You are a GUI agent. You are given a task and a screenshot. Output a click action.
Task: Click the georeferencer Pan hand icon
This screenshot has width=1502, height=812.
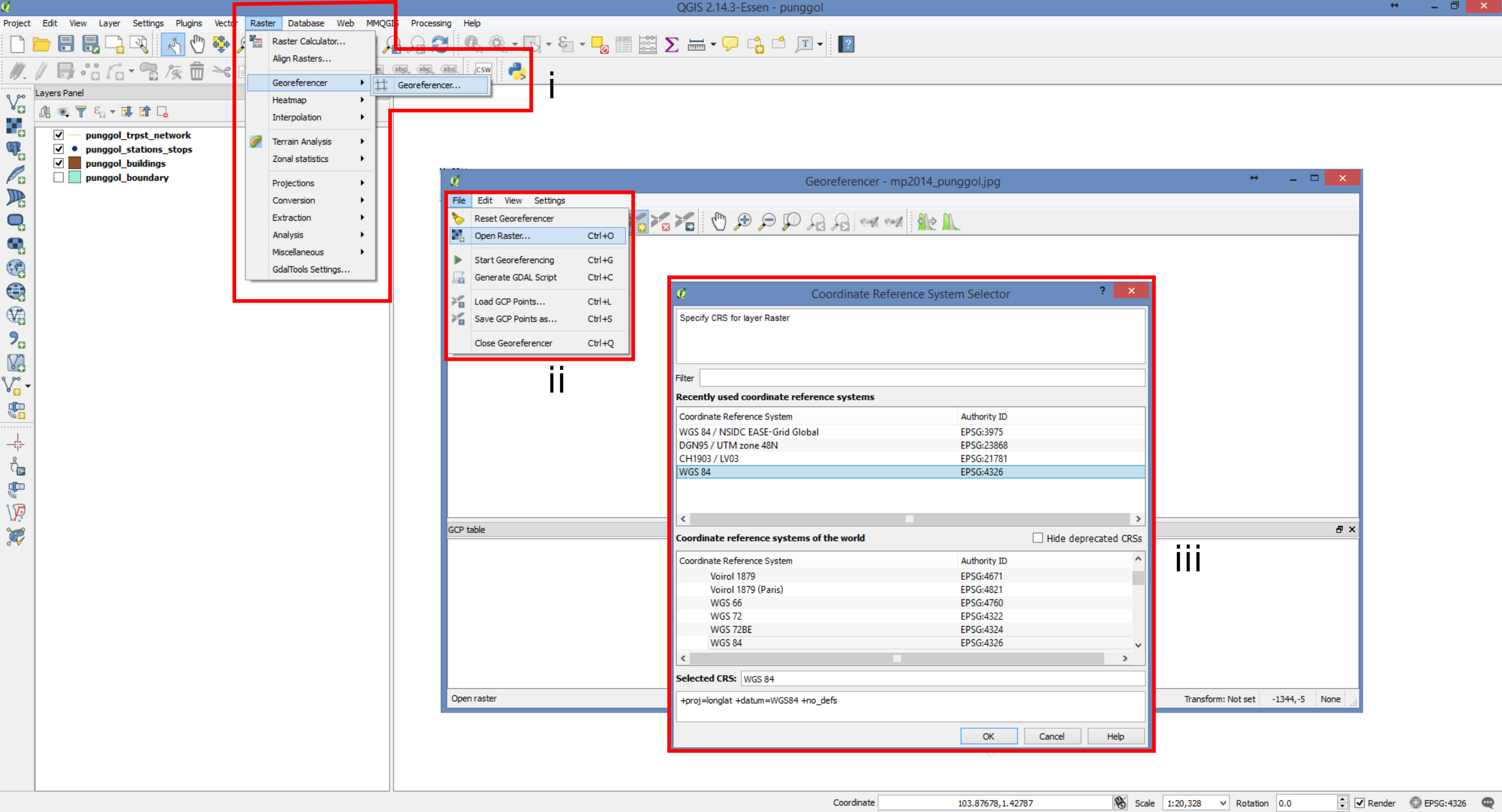click(x=719, y=222)
